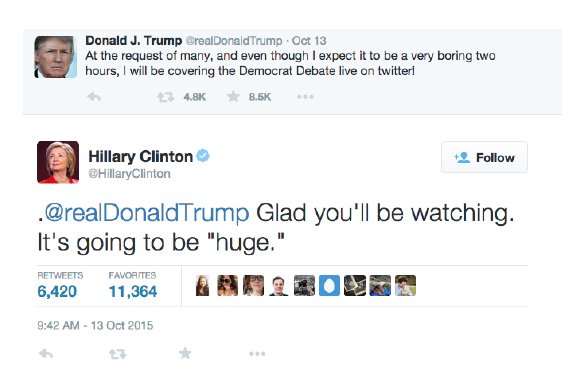The height and width of the screenshot is (390, 587).
Task: Click the blue verified badge
Action: 203,156
